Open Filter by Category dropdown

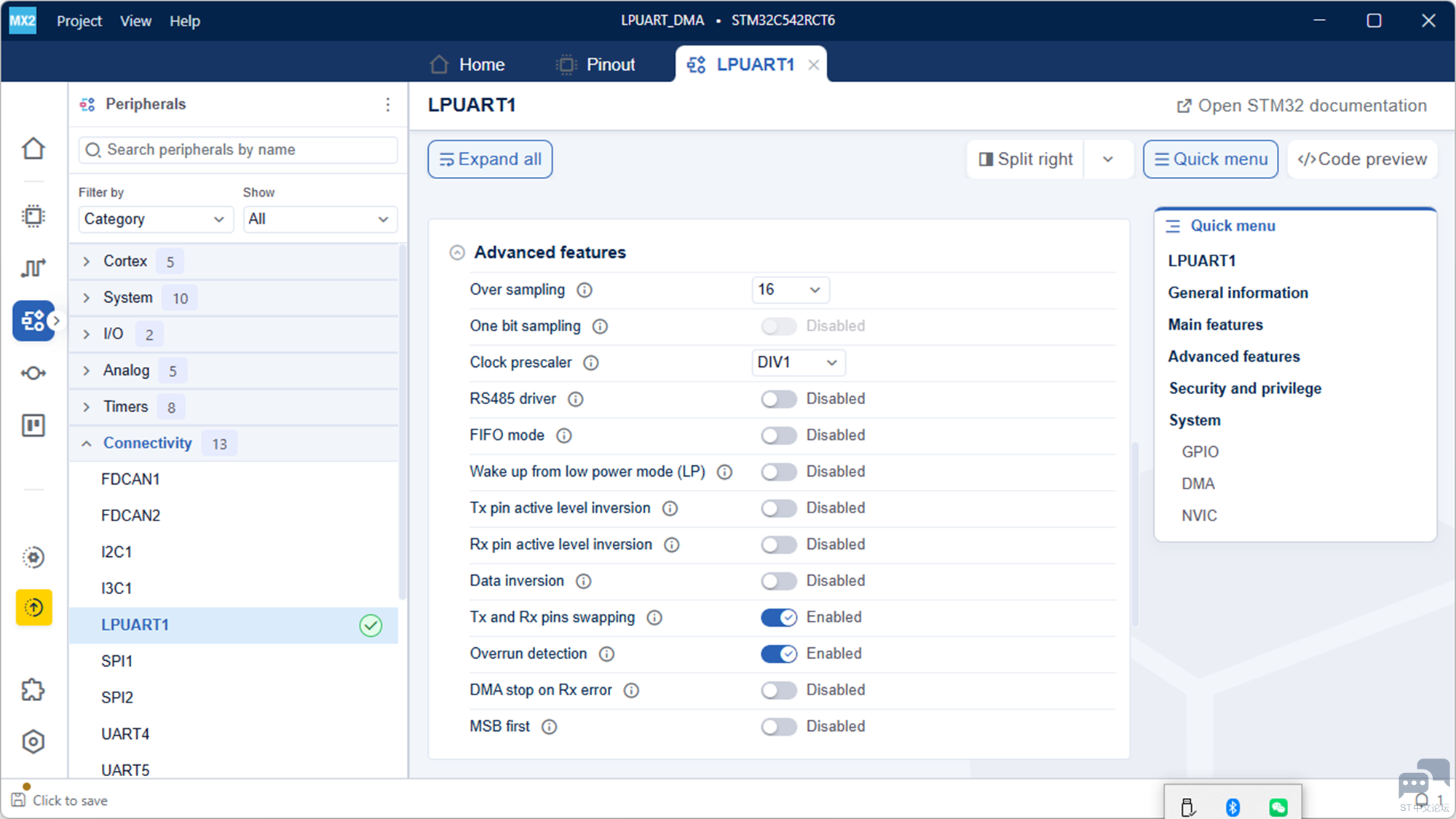click(x=155, y=219)
